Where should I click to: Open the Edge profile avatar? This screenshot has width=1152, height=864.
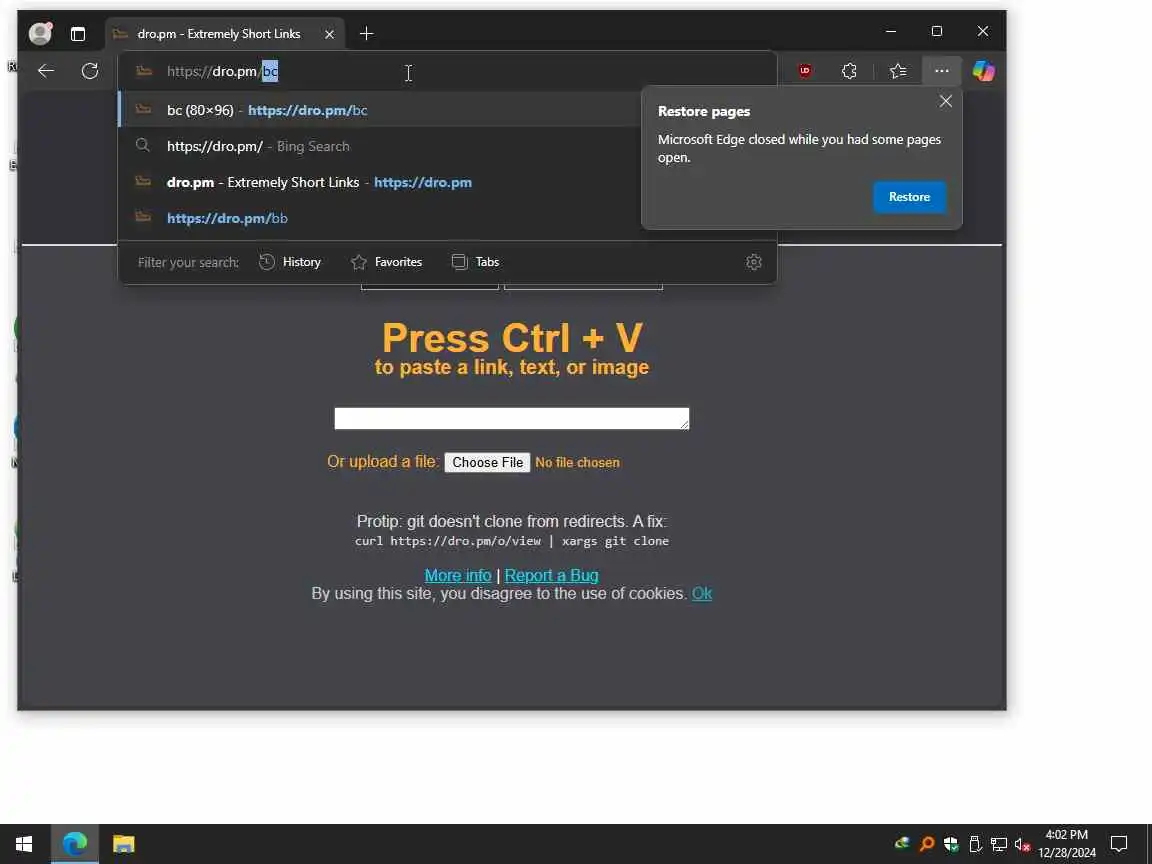pyautogui.click(x=40, y=33)
